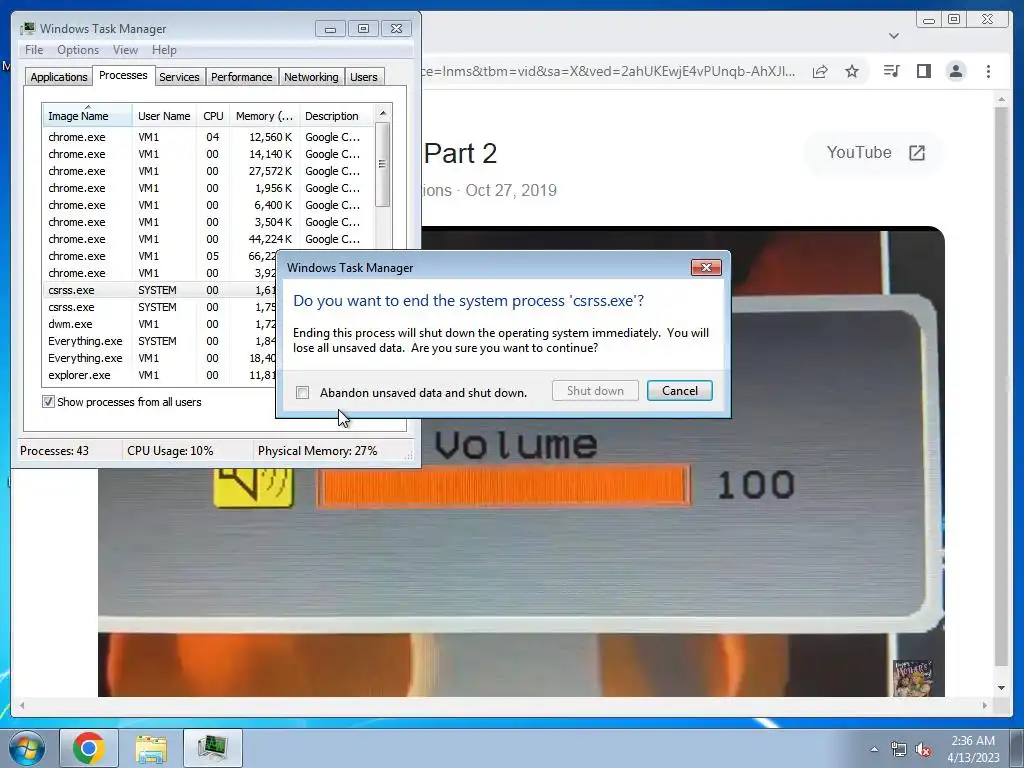Click Task Manager taskbar icon
The width and height of the screenshot is (1024, 768).
pyautogui.click(x=212, y=748)
